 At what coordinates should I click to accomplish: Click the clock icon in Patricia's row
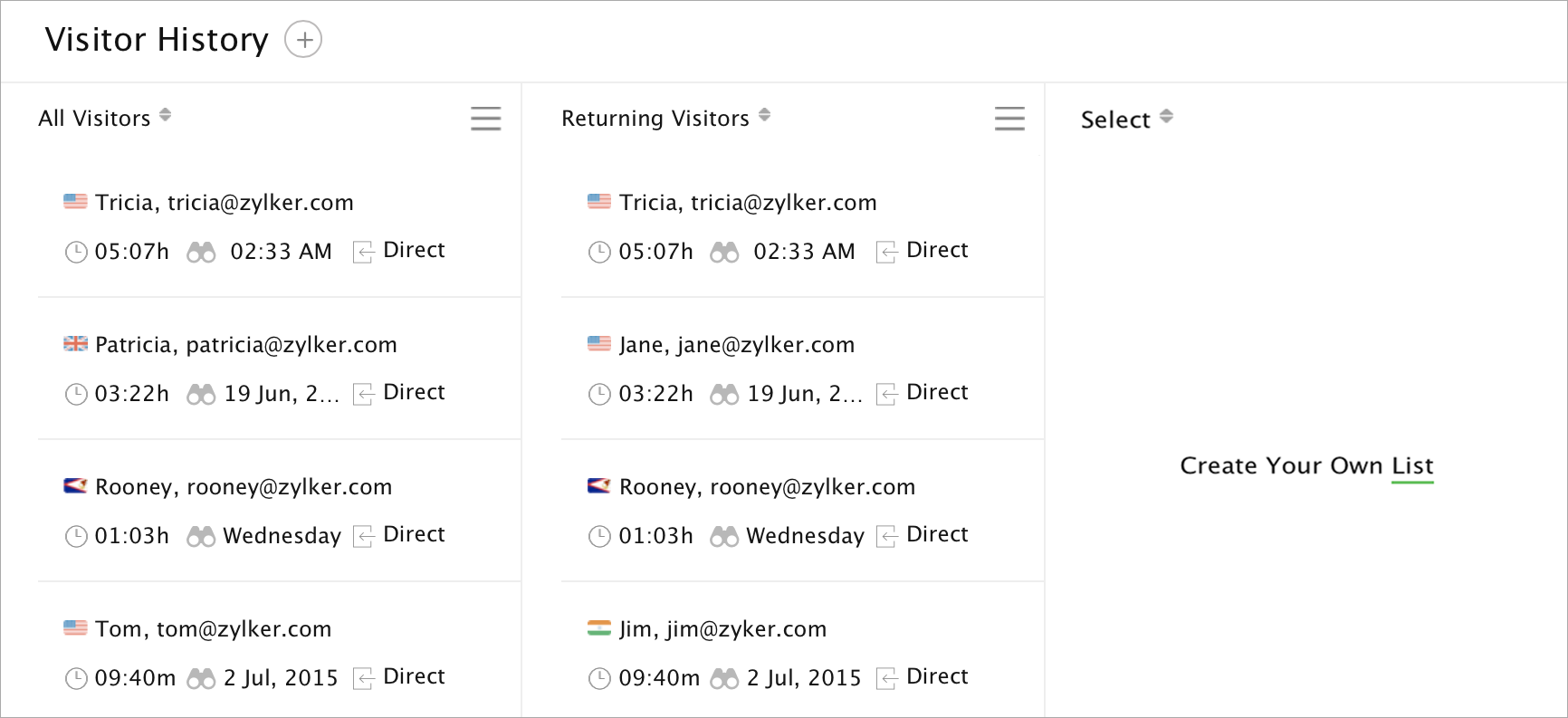tap(76, 394)
